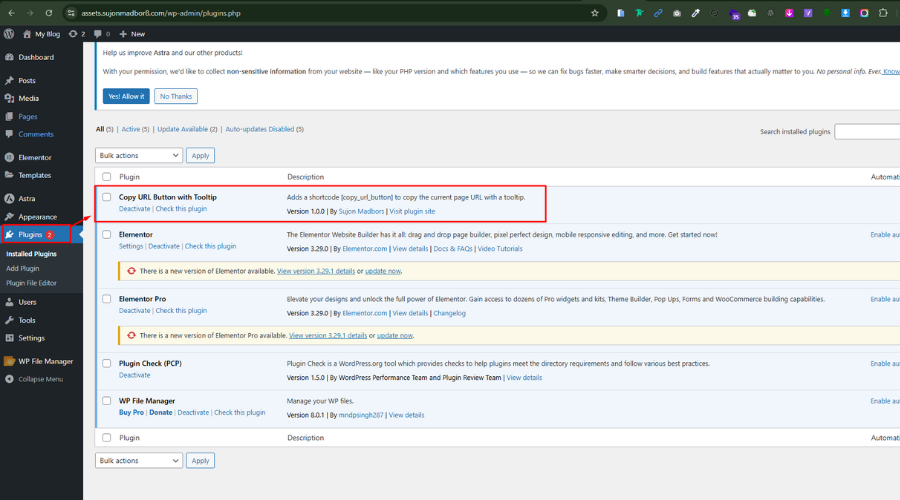The height and width of the screenshot is (500, 900).
Task: Click the browser address bar URL
Action: [x=161, y=13]
